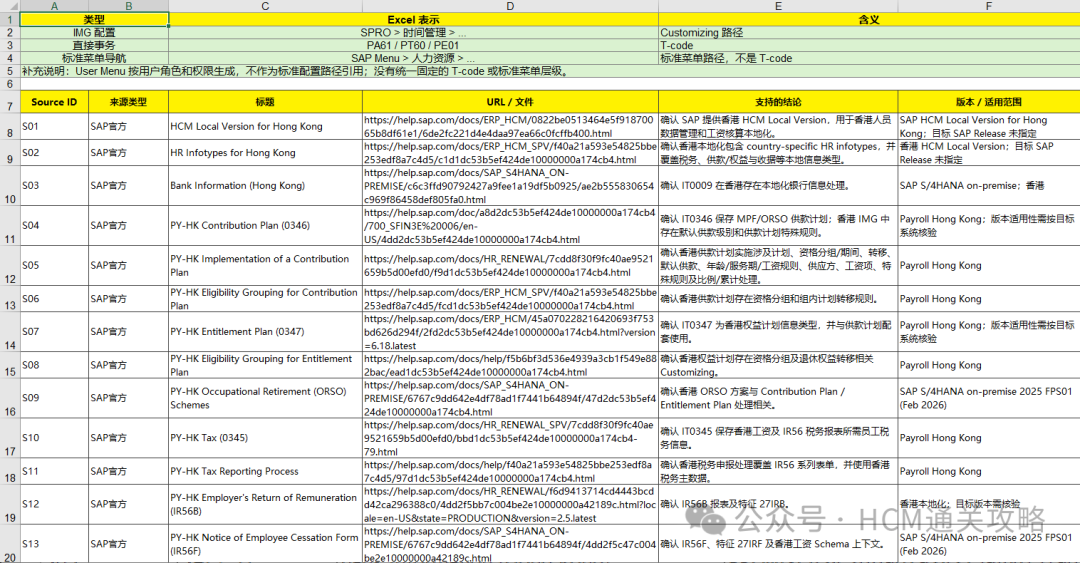Screen dimensions: 1080x563
Task: Select the 'S09' source ID cell
Action: (54, 398)
